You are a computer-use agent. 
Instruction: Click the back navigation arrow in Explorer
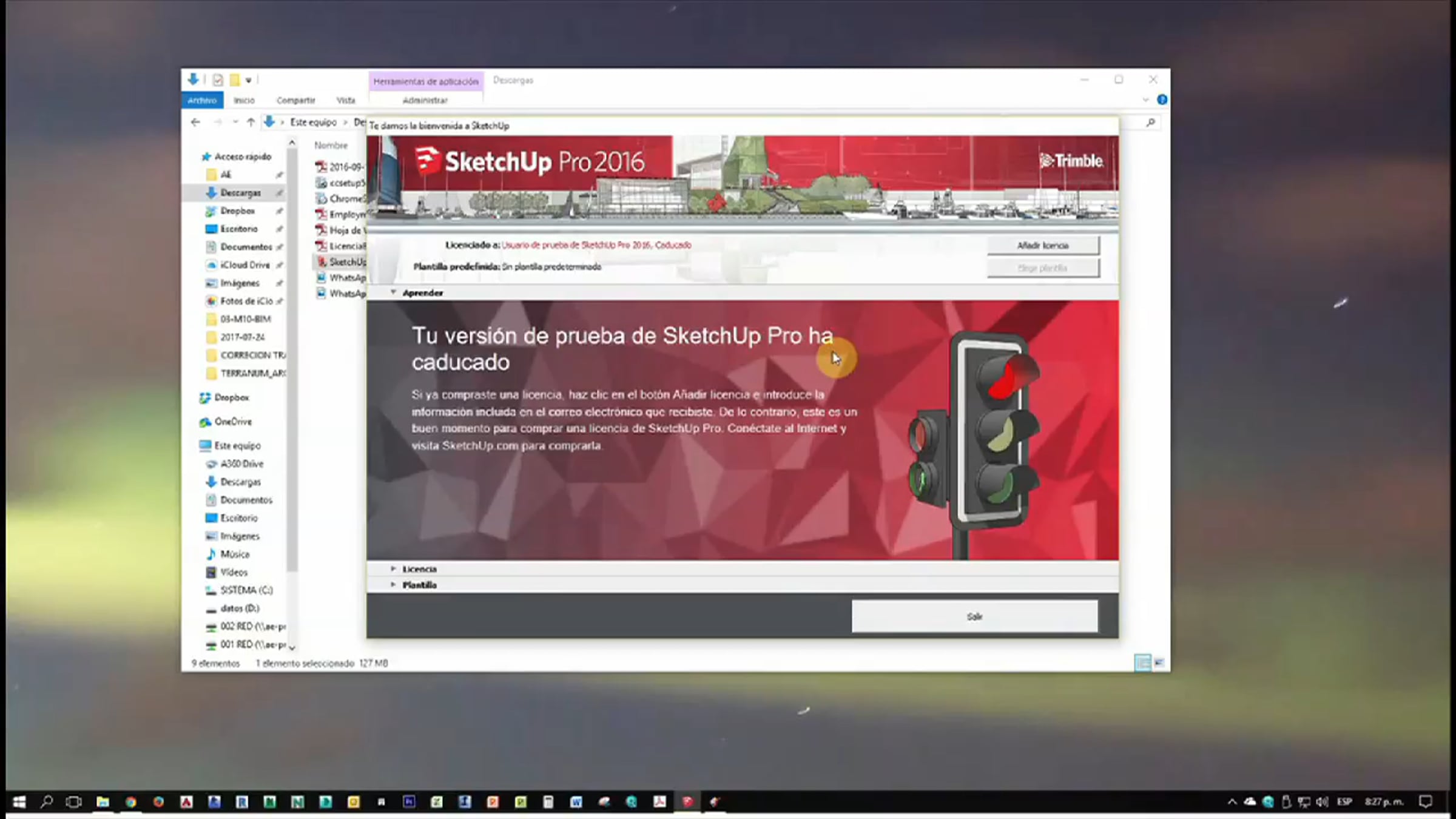[x=195, y=122]
